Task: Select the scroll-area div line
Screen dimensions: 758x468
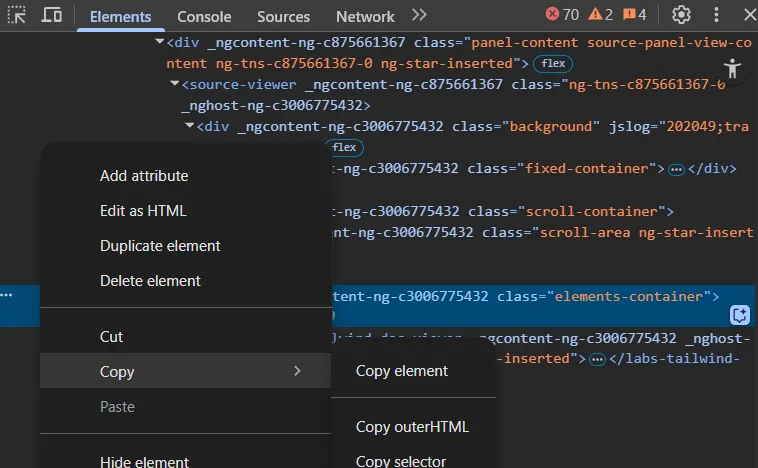Action: [542, 233]
